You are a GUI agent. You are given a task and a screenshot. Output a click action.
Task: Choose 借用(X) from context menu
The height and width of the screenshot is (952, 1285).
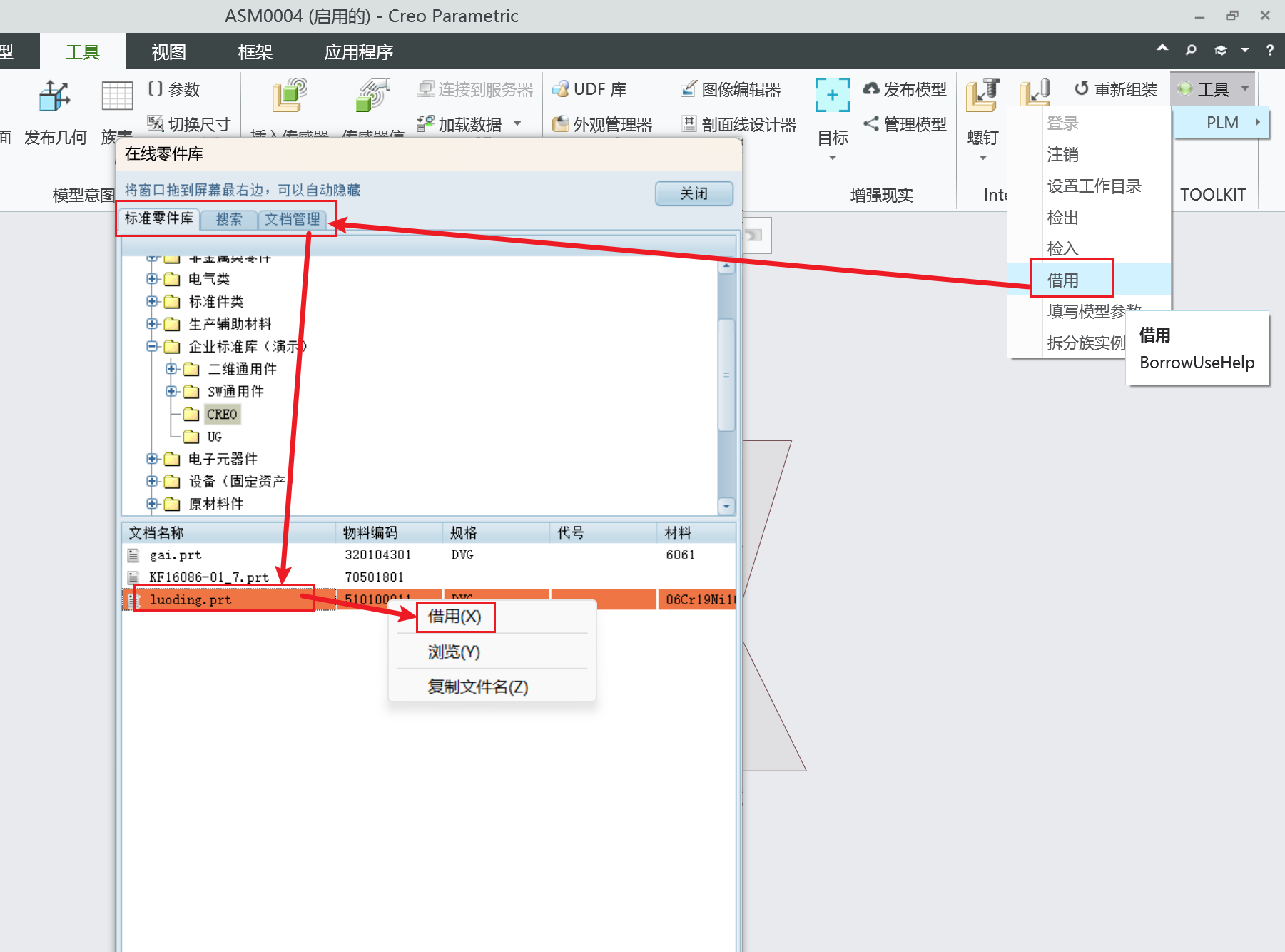454,617
